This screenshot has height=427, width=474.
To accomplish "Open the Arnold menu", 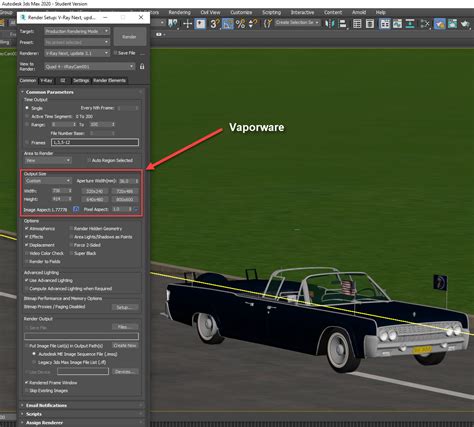I will pos(359,12).
